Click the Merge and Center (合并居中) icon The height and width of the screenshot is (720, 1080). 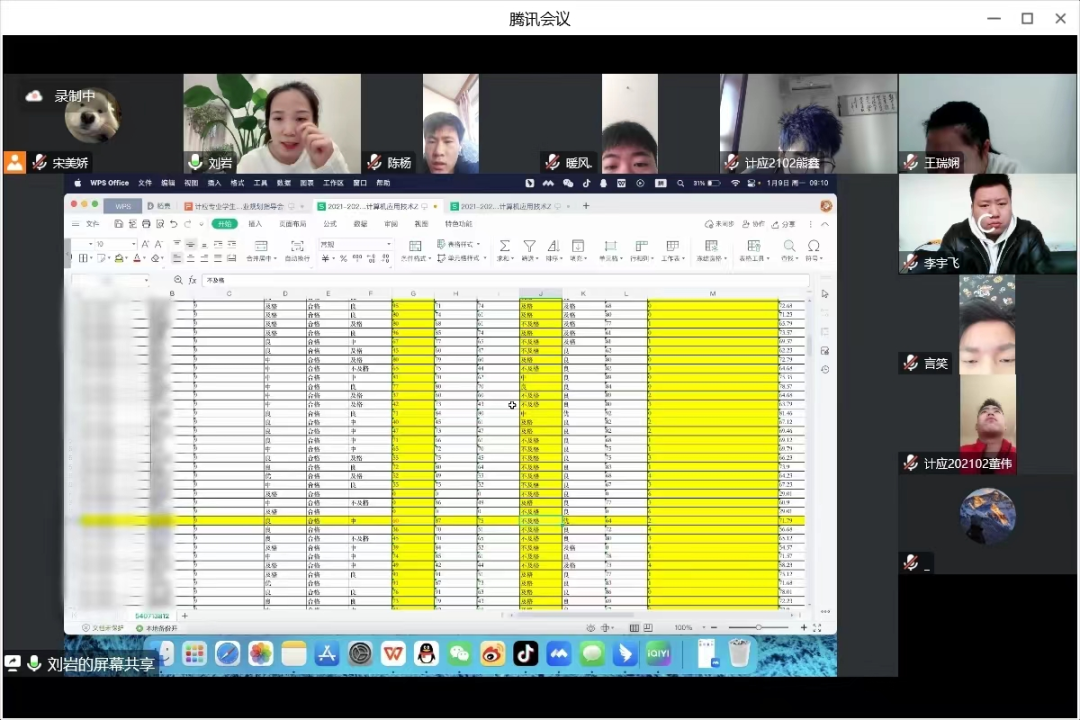pyautogui.click(x=261, y=246)
